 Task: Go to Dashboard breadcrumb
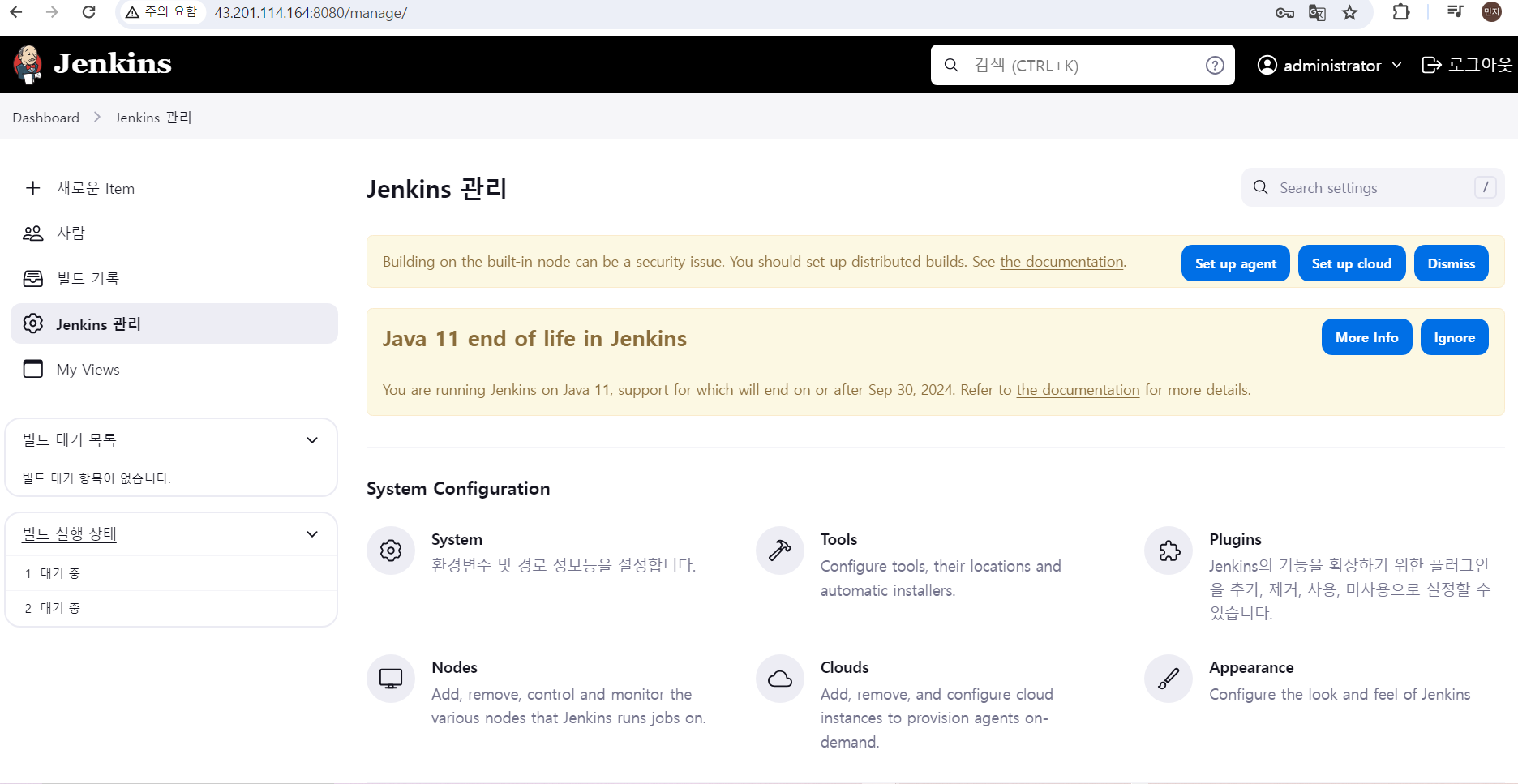pos(46,118)
